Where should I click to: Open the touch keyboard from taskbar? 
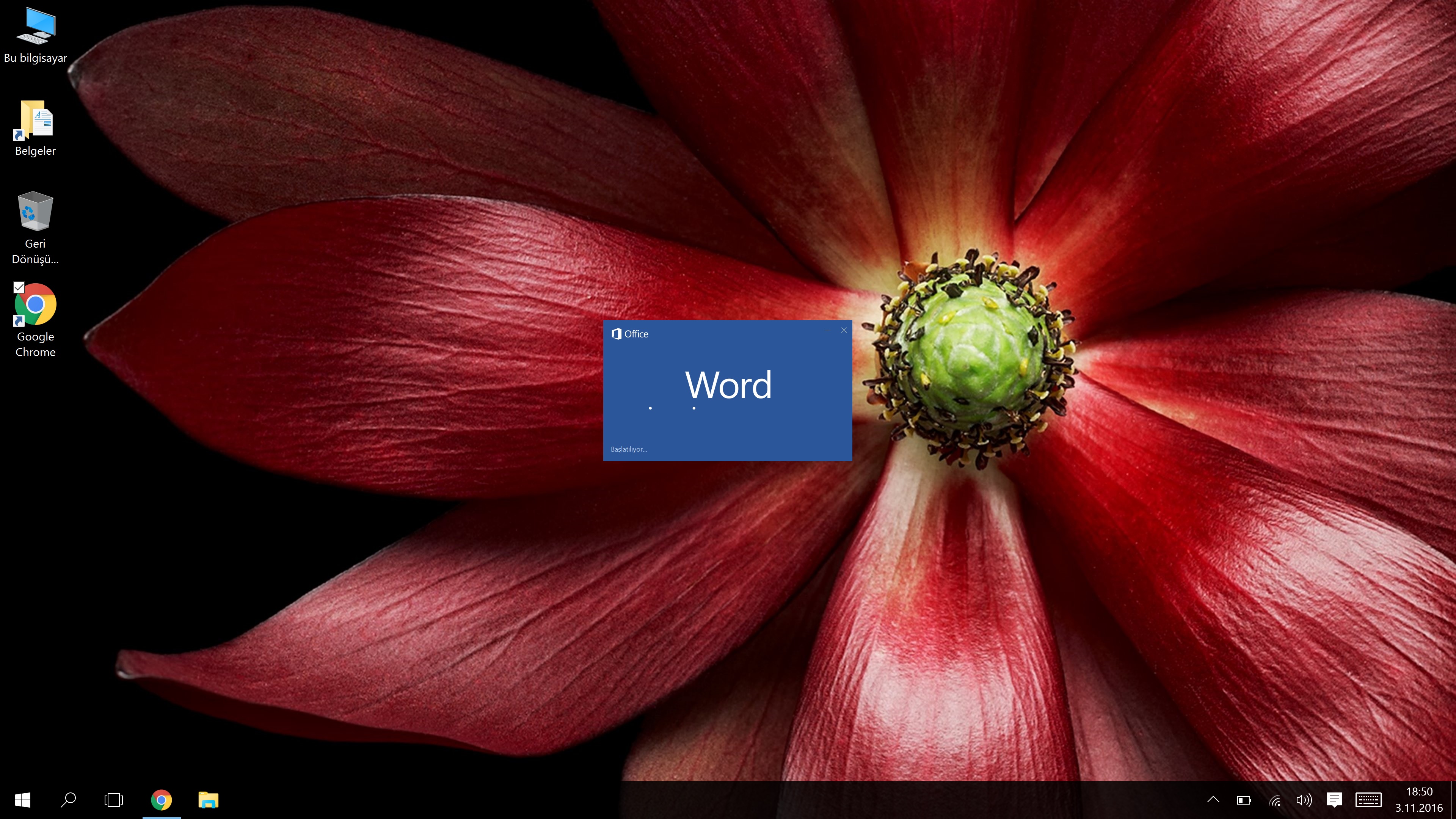1368,800
